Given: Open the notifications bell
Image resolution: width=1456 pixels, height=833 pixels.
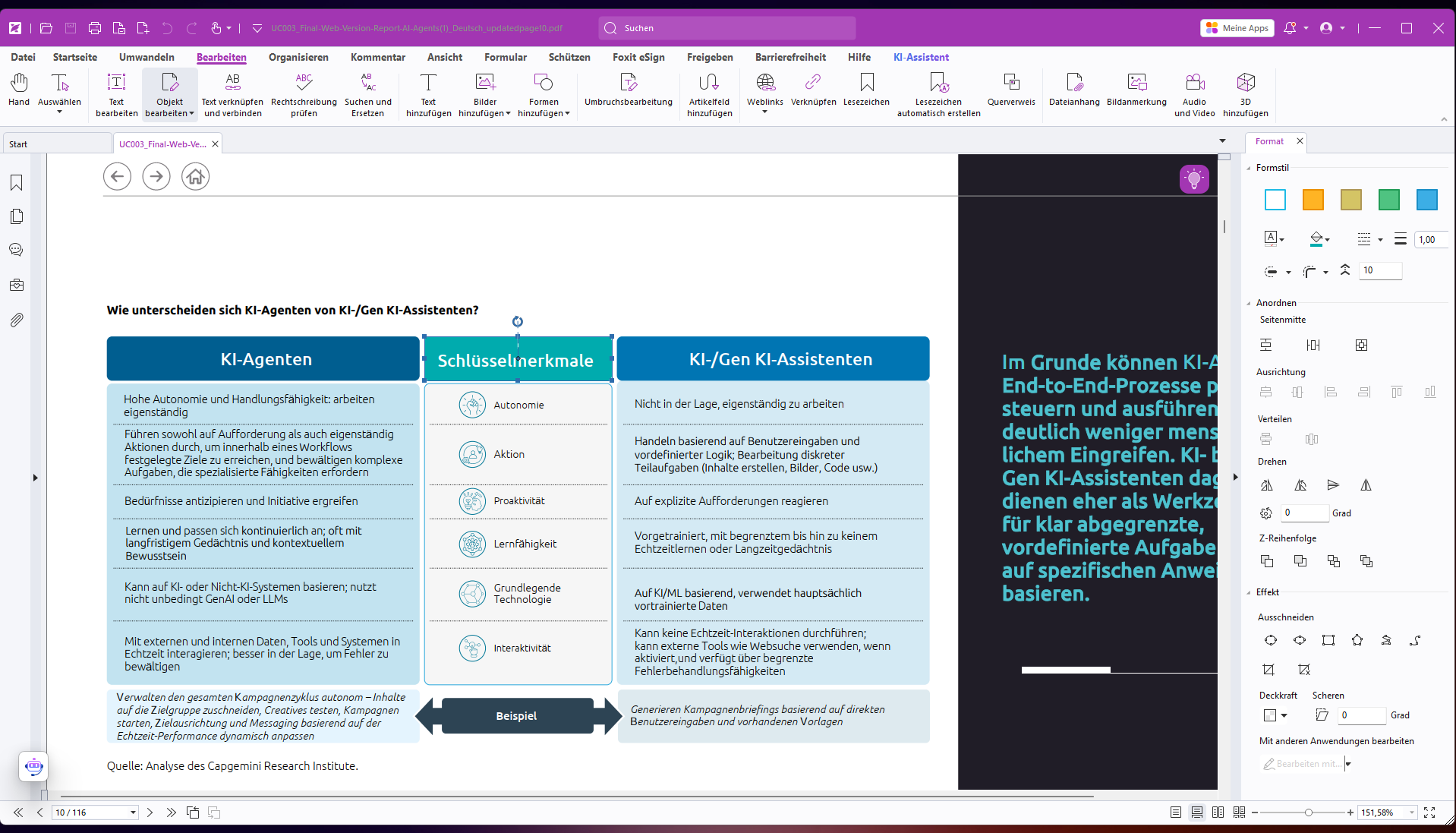Looking at the screenshot, I should click(1290, 28).
